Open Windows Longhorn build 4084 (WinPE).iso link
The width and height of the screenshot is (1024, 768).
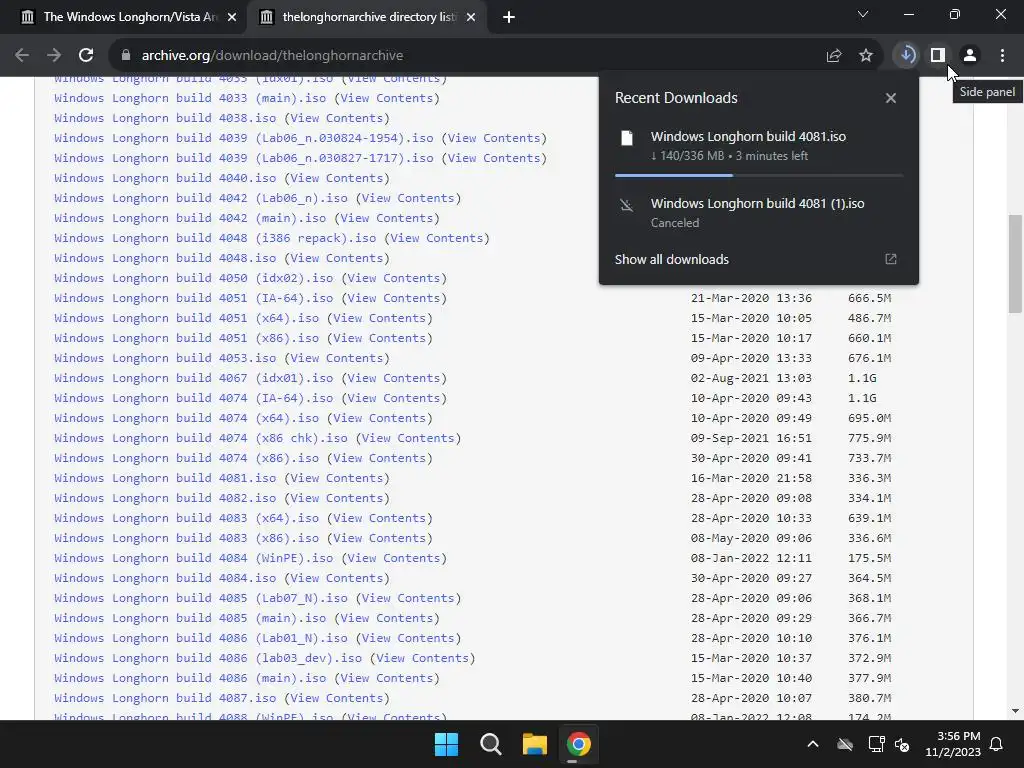coord(194,558)
